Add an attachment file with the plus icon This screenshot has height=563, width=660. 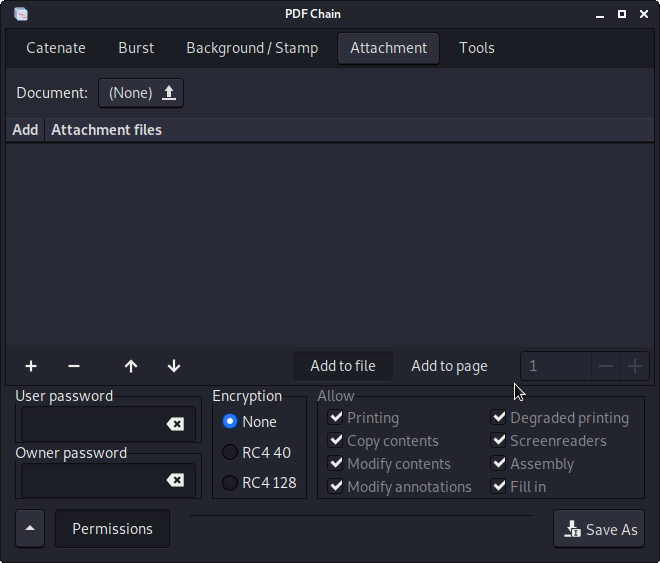point(31,366)
